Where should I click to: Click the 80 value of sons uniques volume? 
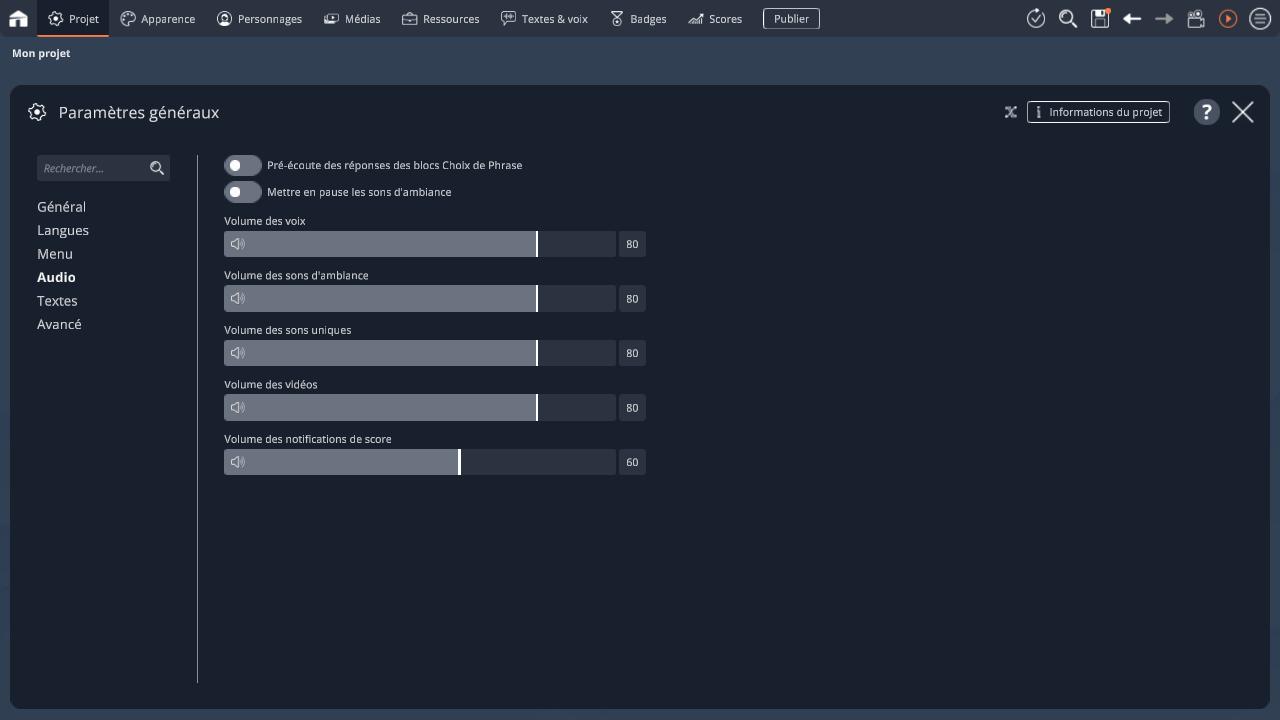coord(632,353)
